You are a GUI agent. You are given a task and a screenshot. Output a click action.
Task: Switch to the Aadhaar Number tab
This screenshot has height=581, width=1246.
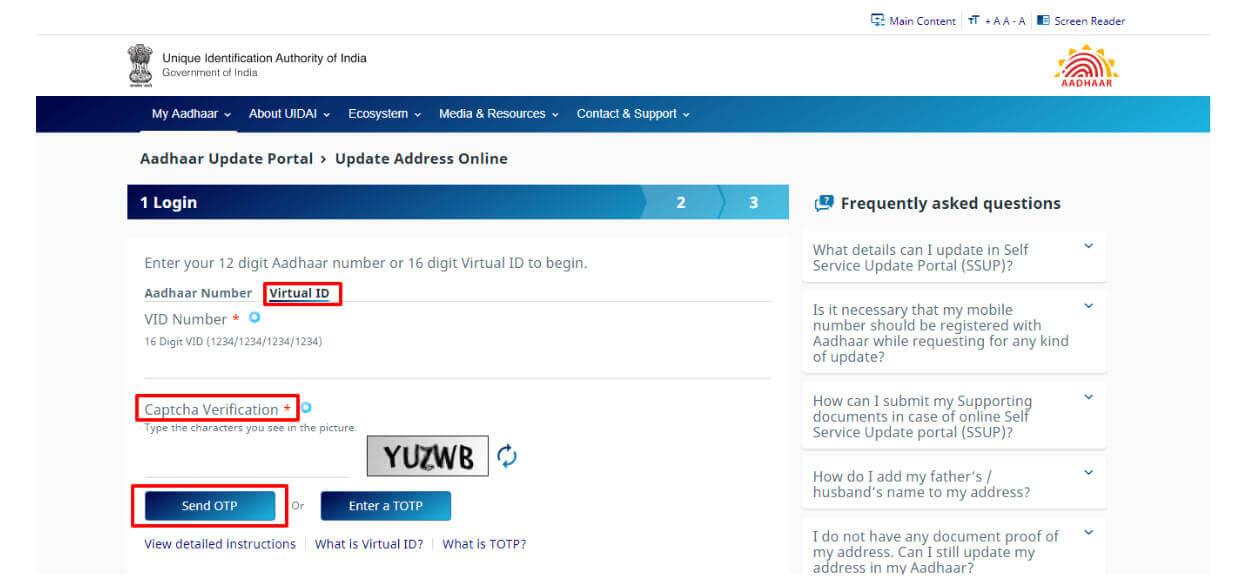pyautogui.click(x=198, y=293)
